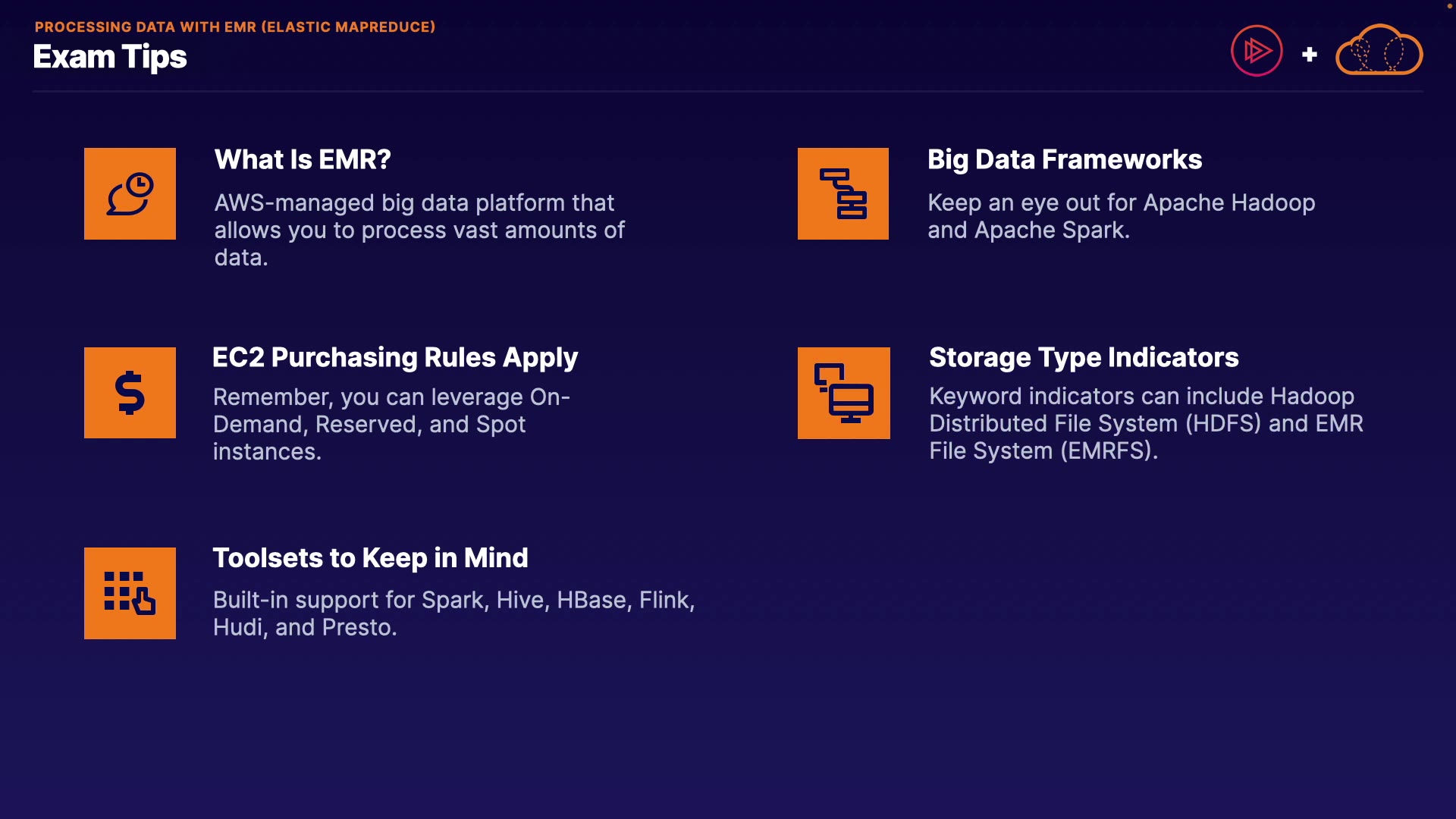Click the Pluralsight play logo
The height and width of the screenshot is (819, 1456).
point(1257,52)
